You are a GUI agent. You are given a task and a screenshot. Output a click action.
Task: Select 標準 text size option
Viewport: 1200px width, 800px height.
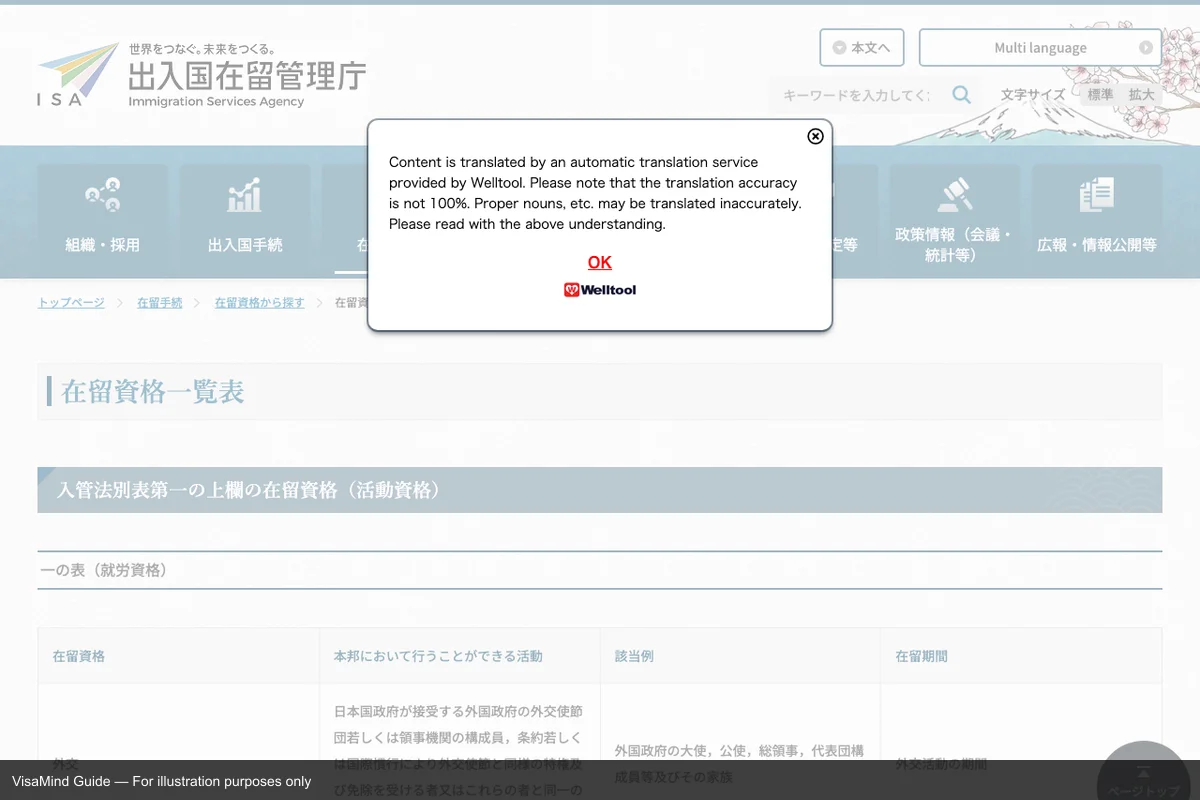coord(1100,94)
